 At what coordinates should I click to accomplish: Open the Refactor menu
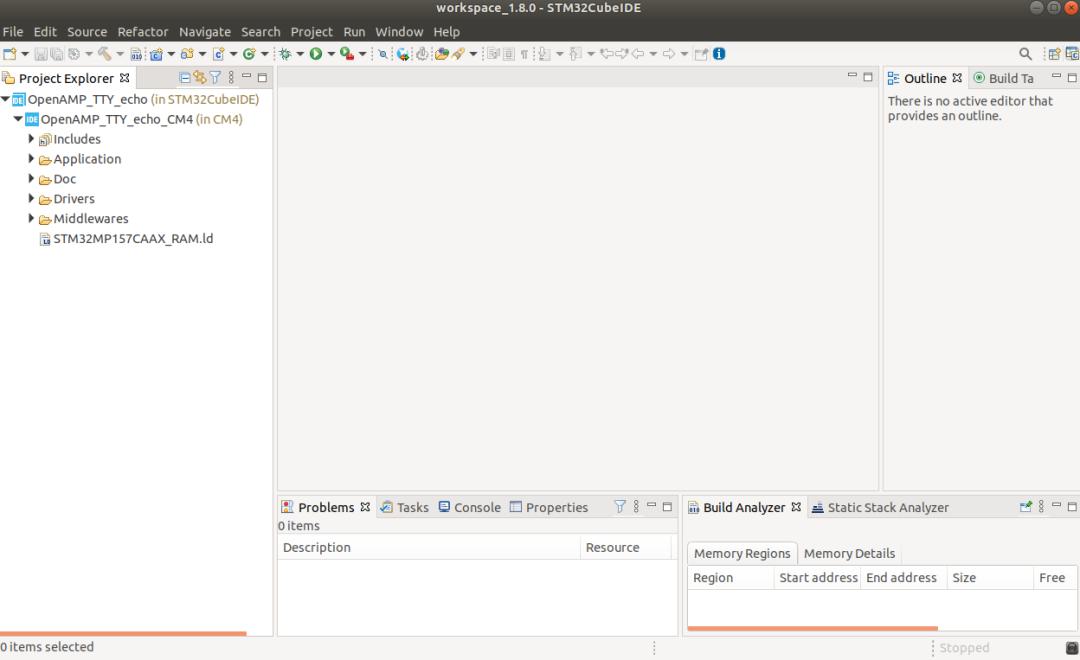143,32
